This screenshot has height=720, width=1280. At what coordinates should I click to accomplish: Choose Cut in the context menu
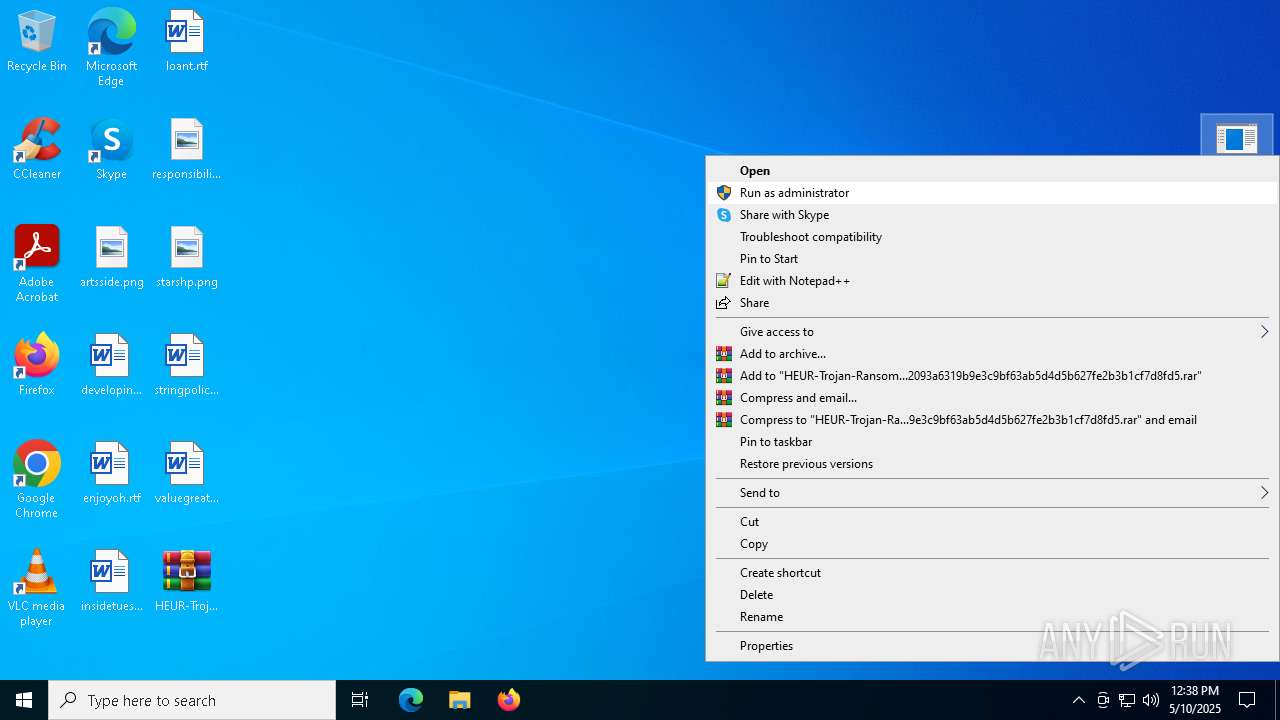click(993, 522)
